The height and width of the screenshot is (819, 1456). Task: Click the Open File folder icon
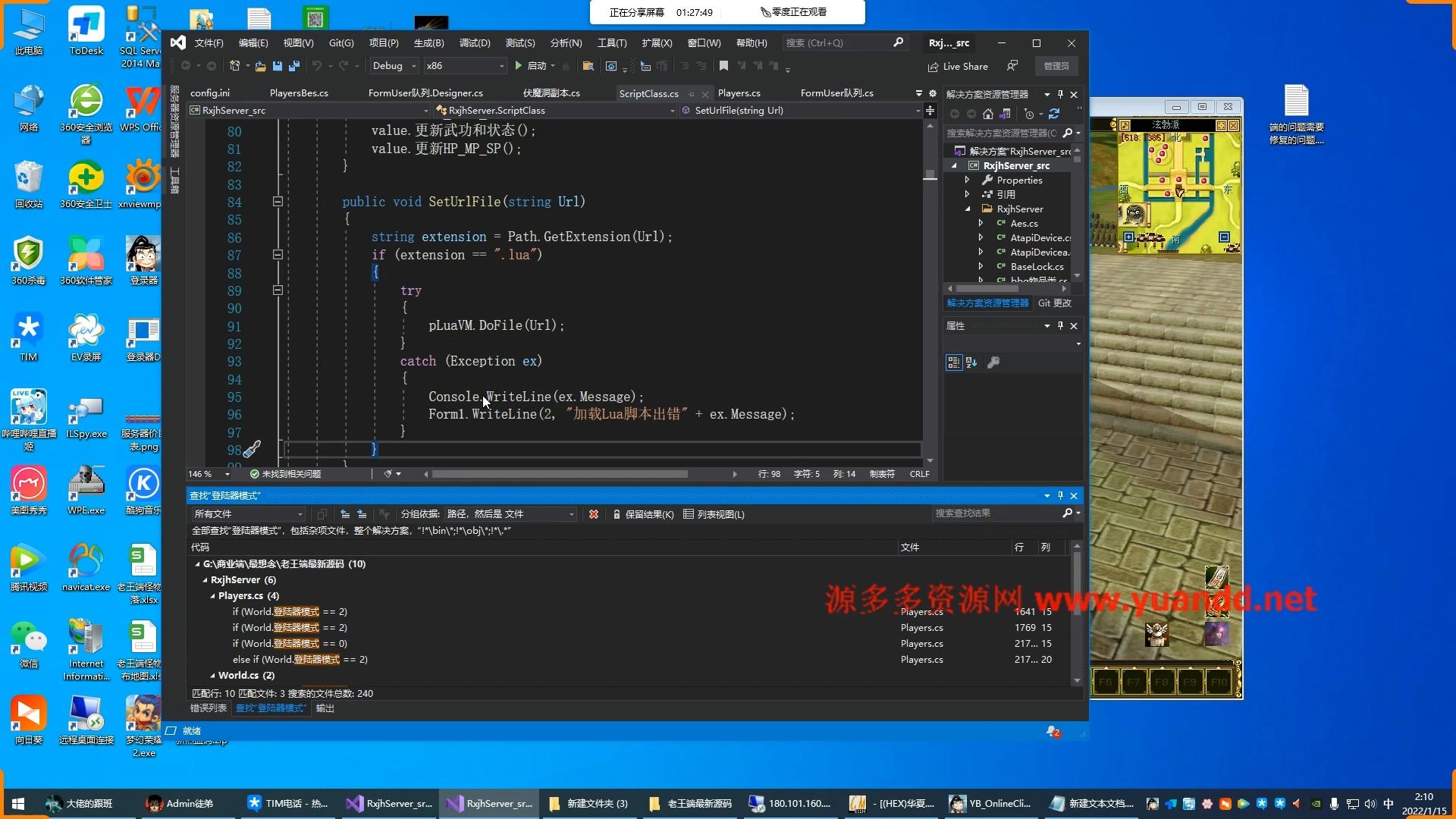pos(260,66)
